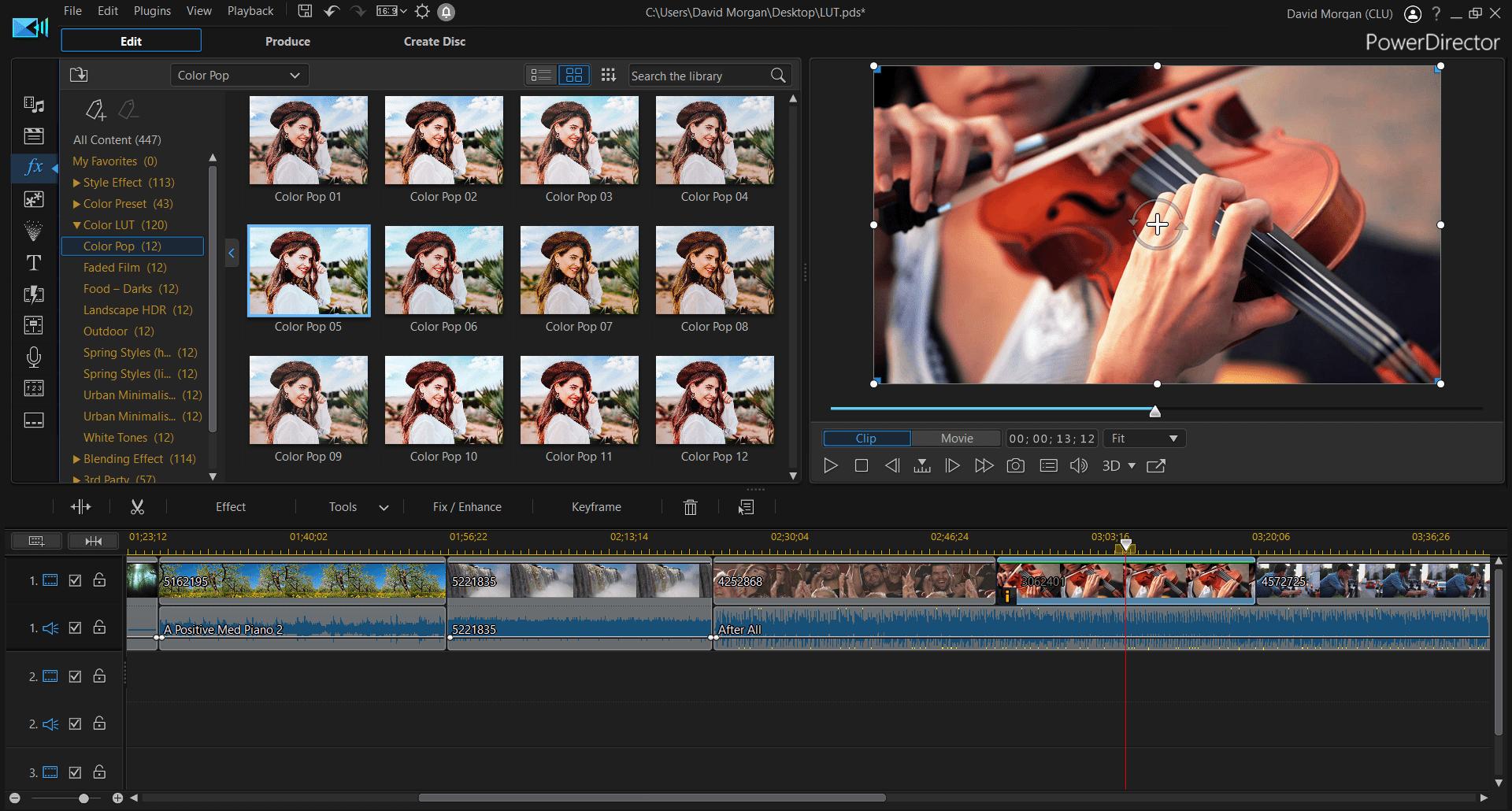1512x811 pixels.
Task: Lock video track 2
Action: 99,675
